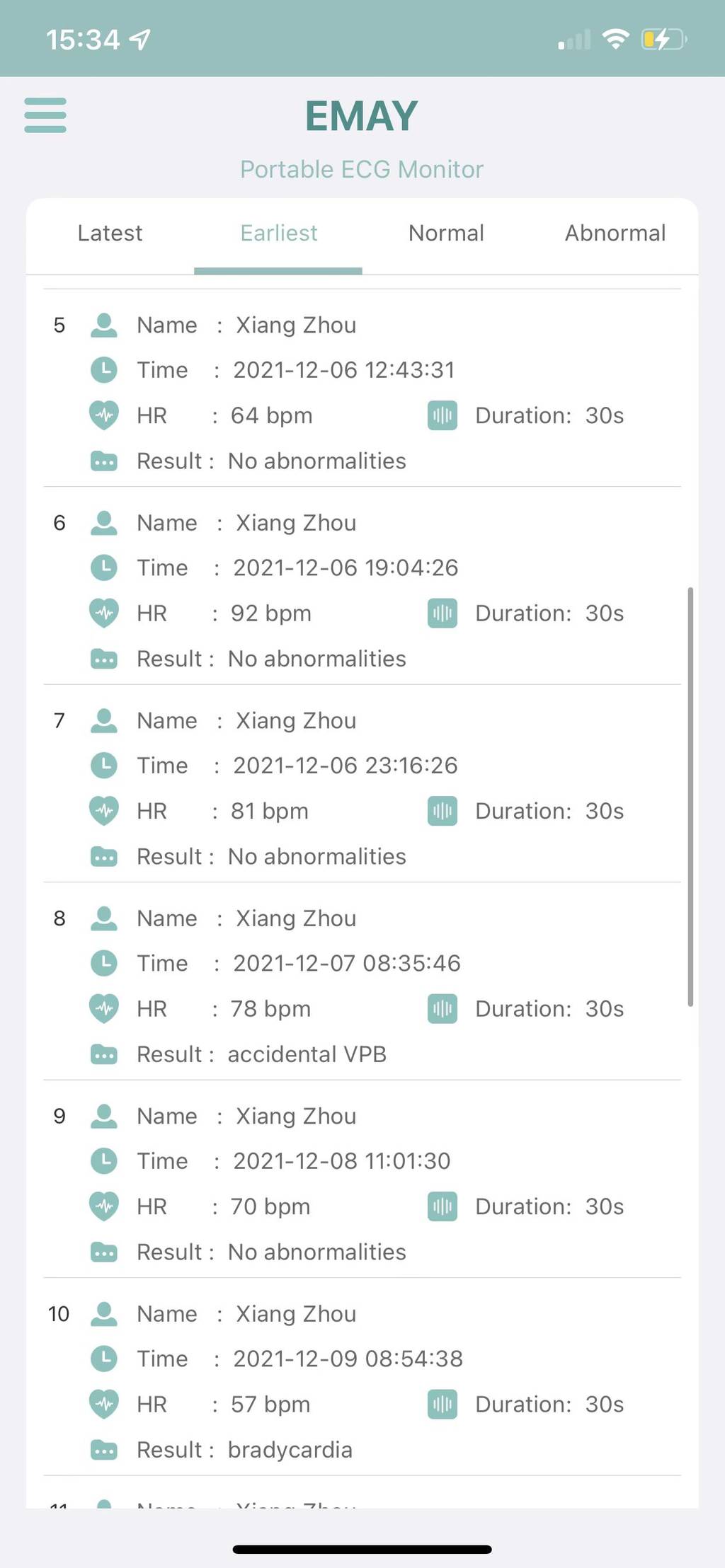Viewport: 725px width, 1568px height.
Task: Open record 9 from 2021-12-08 11:01:30
Action: pos(362,1179)
